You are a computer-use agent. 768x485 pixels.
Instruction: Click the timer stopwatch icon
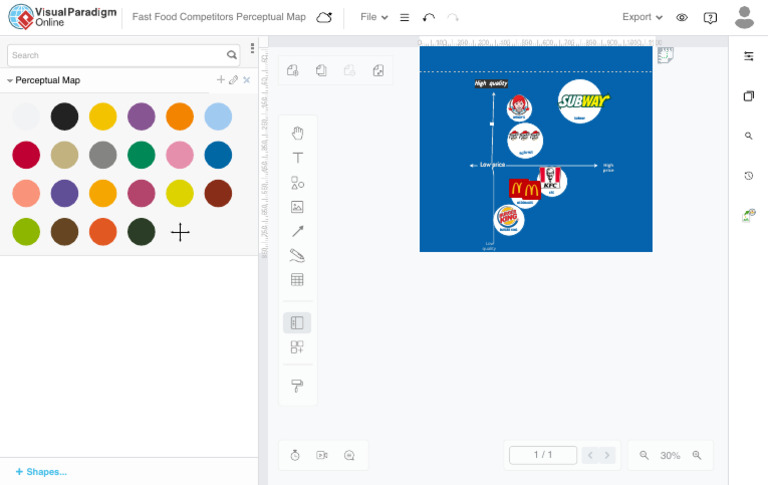(295, 456)
